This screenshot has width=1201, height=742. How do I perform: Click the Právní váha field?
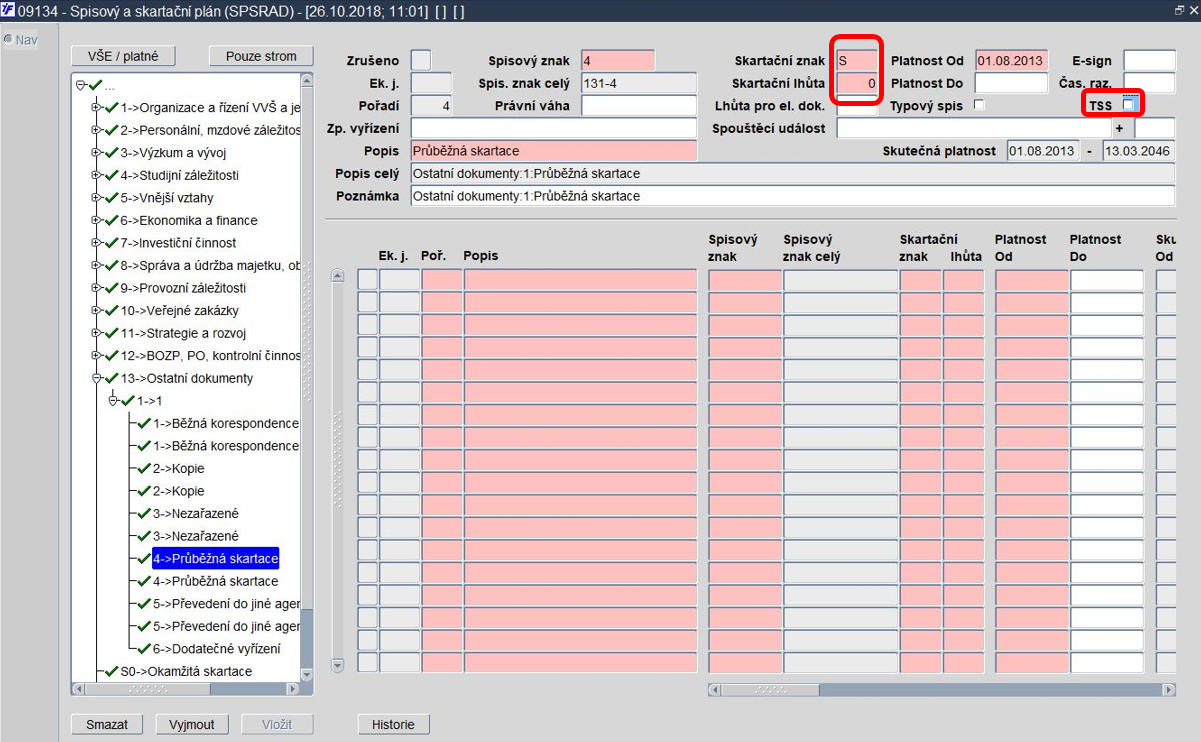(x=638, y=105)
